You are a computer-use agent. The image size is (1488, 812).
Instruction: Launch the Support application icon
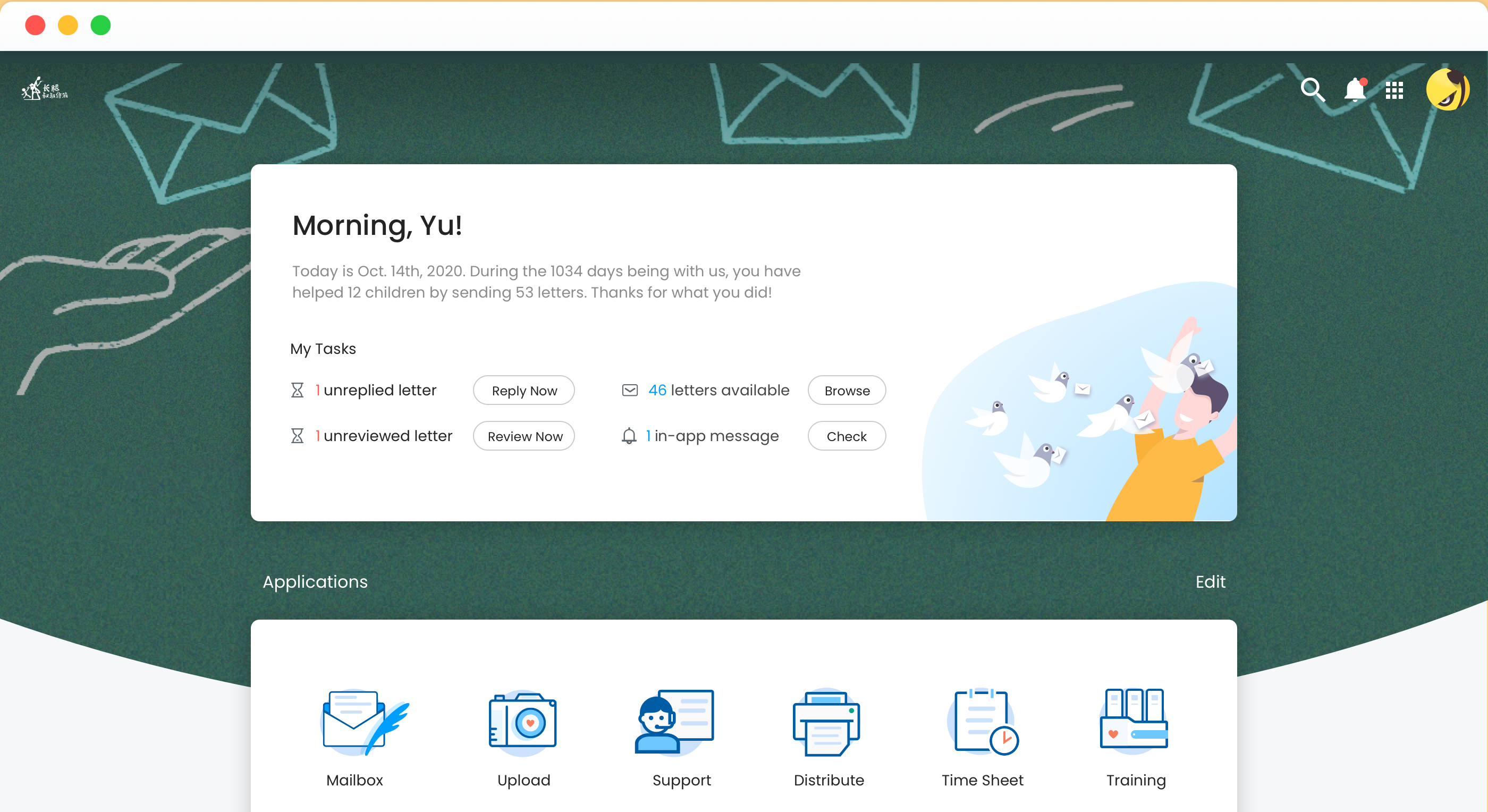tap(674, 722)
